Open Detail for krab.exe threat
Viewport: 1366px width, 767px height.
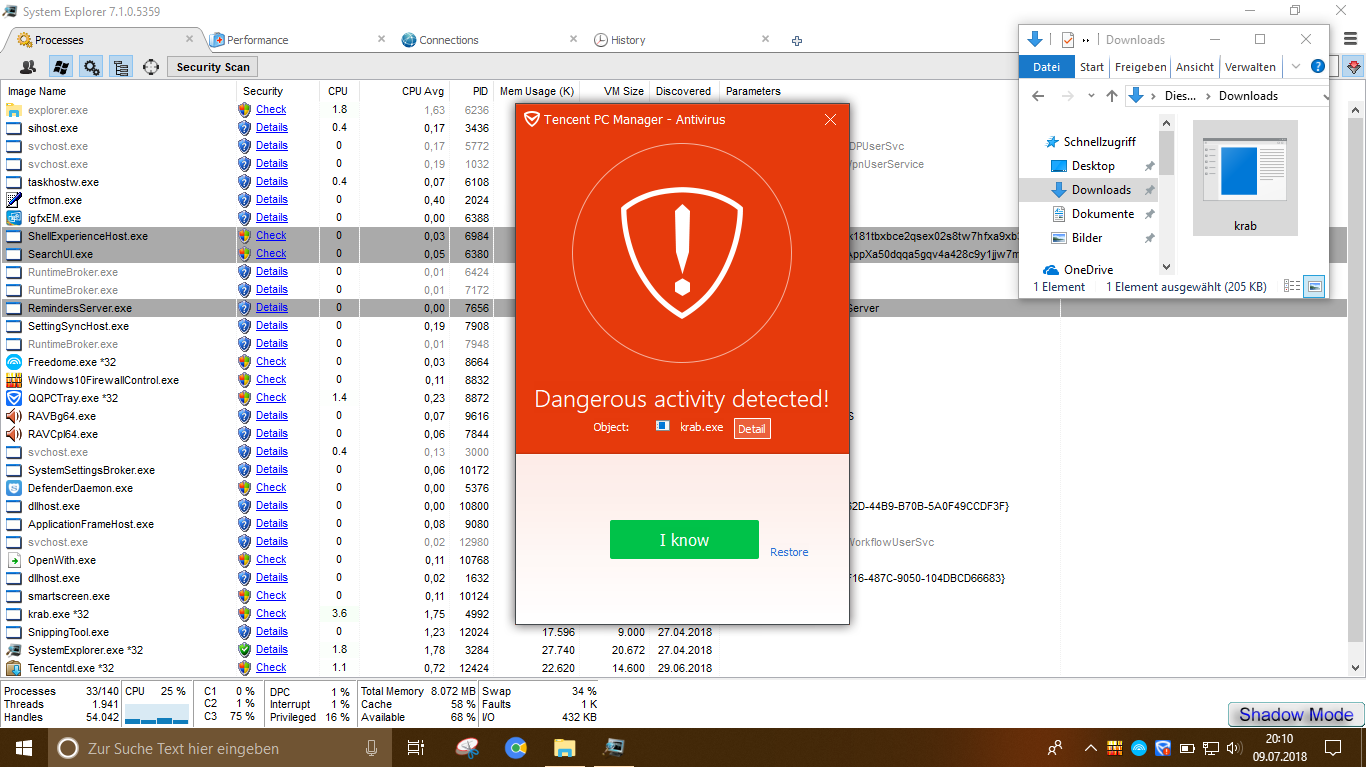pyautogui.click(x=752, y=429)
